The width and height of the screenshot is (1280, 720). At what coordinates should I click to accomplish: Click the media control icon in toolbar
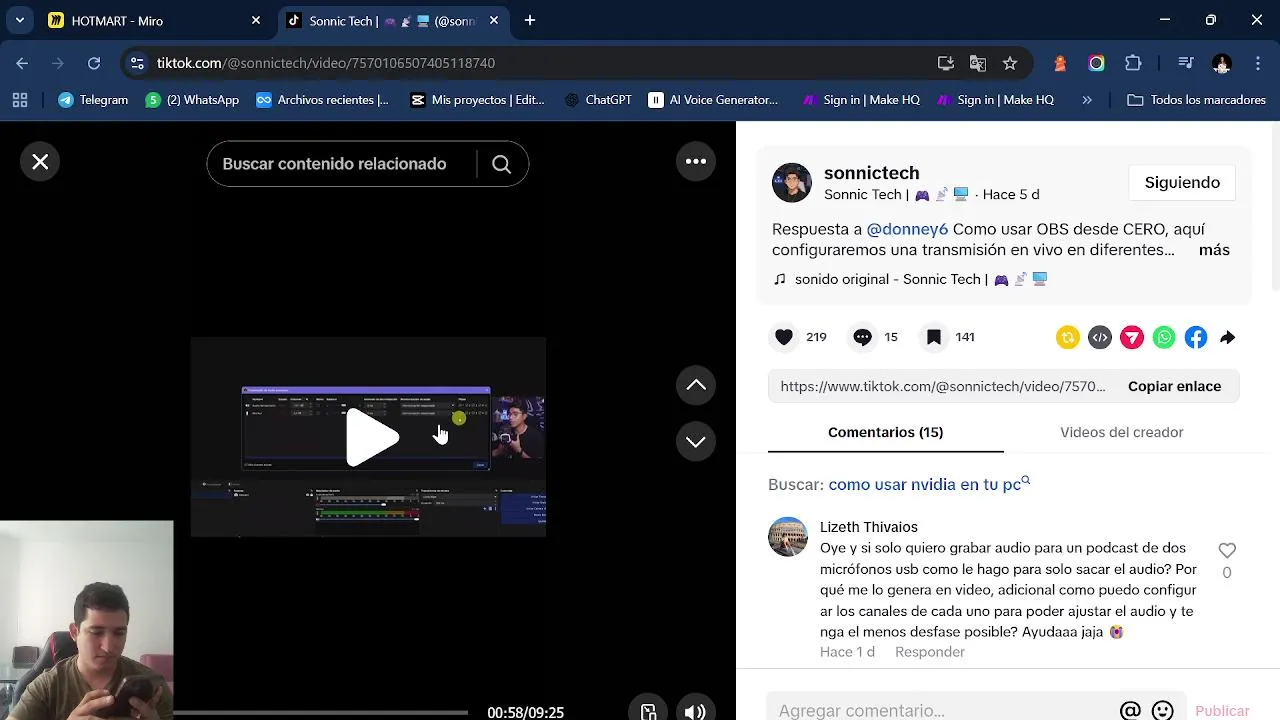(x=1186, y=63)
